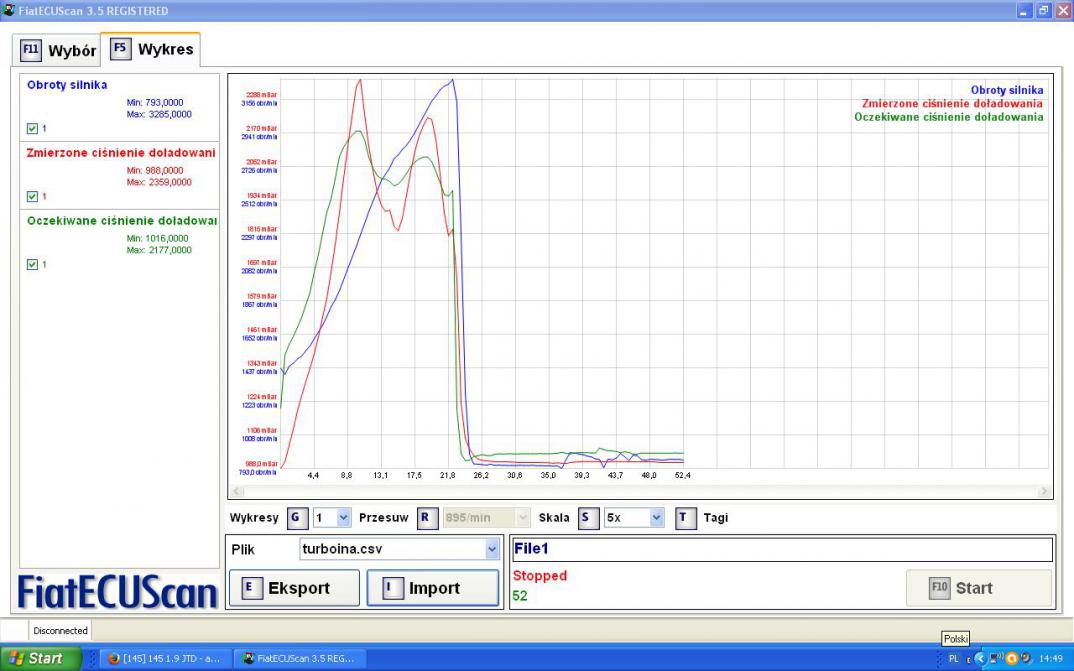Screen dimensions: 1074x671
Task: Click the horizontal scrollbar under the graph
Action: coord(640,492)
